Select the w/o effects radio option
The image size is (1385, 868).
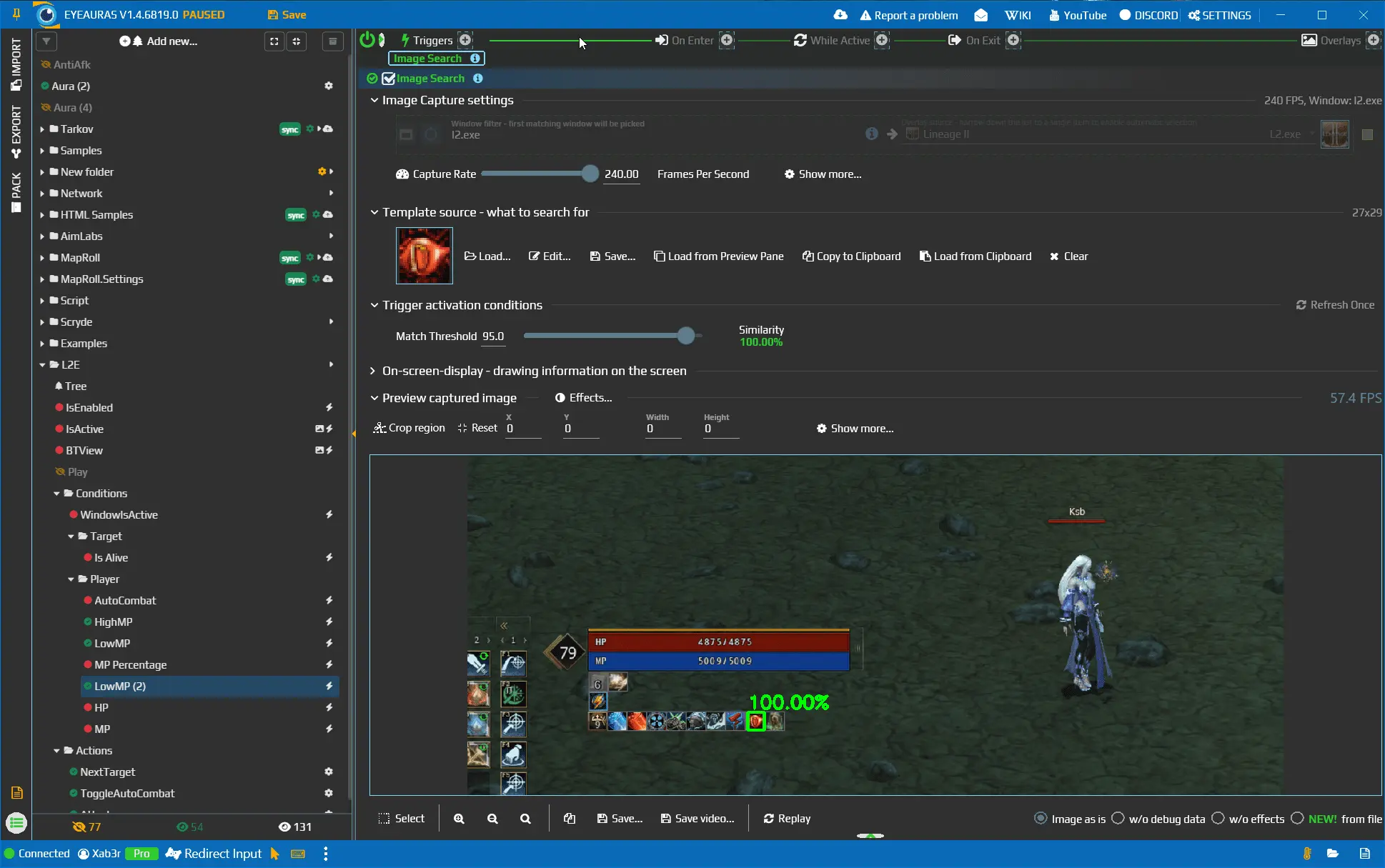pyautogui.click(x=1218, y=819)
